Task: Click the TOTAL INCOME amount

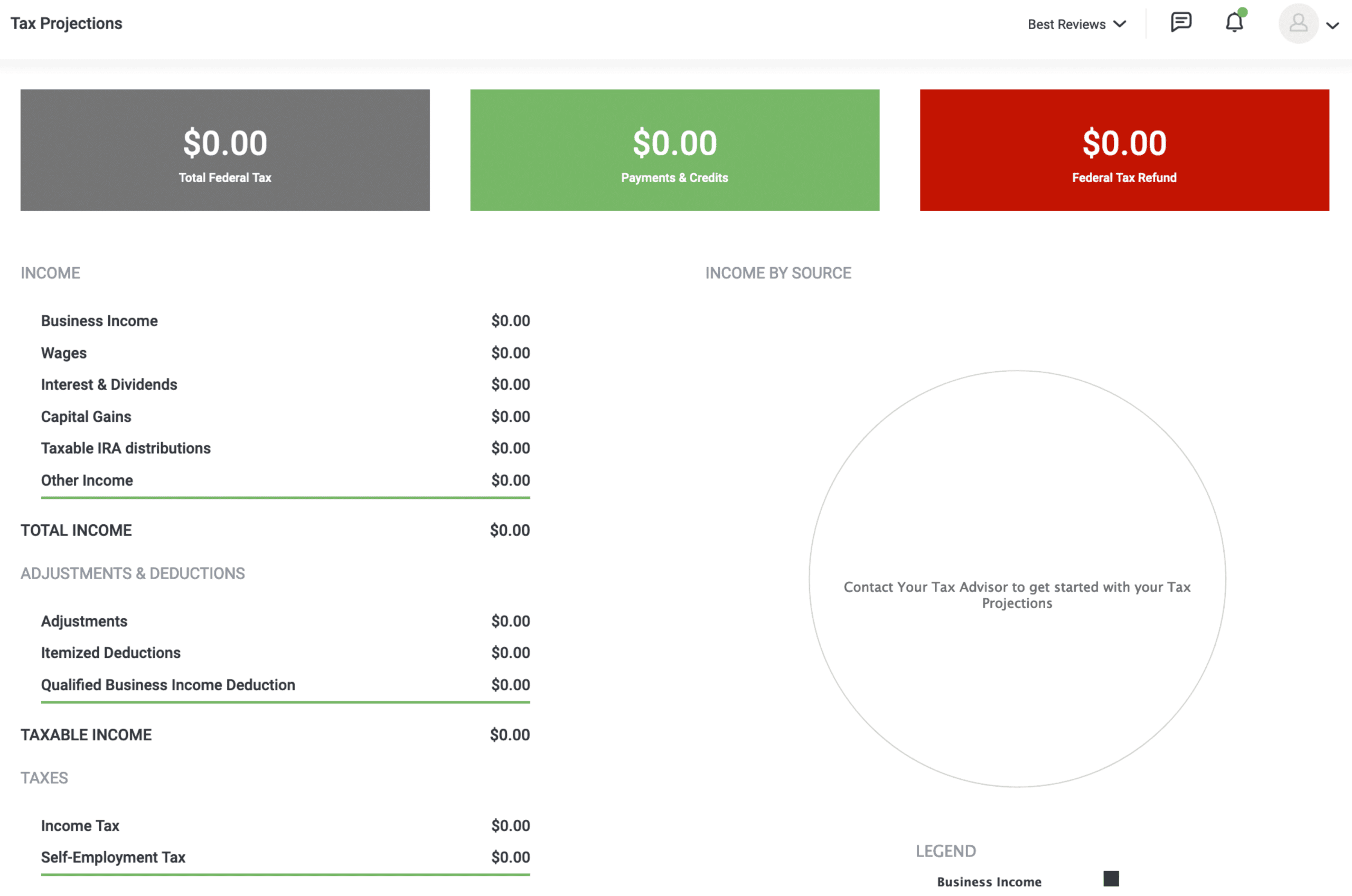Action: click(509, 530)
